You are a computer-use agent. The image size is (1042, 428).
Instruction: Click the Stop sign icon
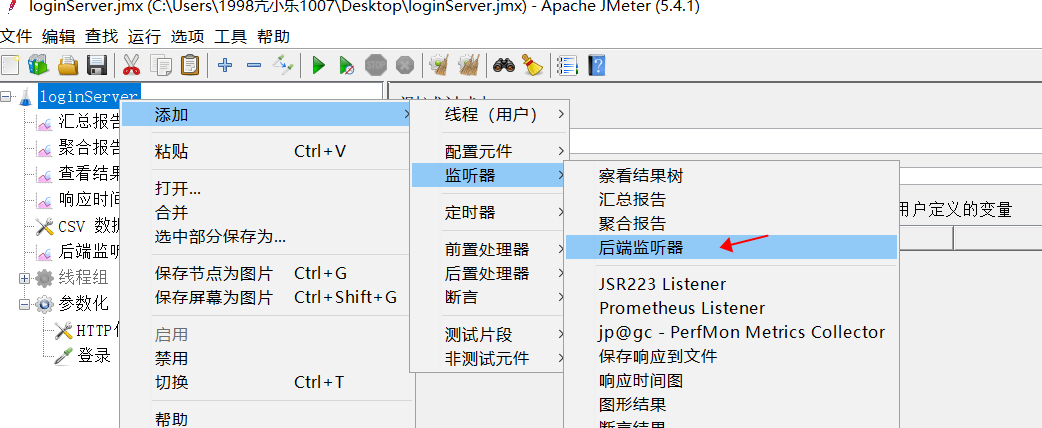pyautogui.click(x=375, y=65)
